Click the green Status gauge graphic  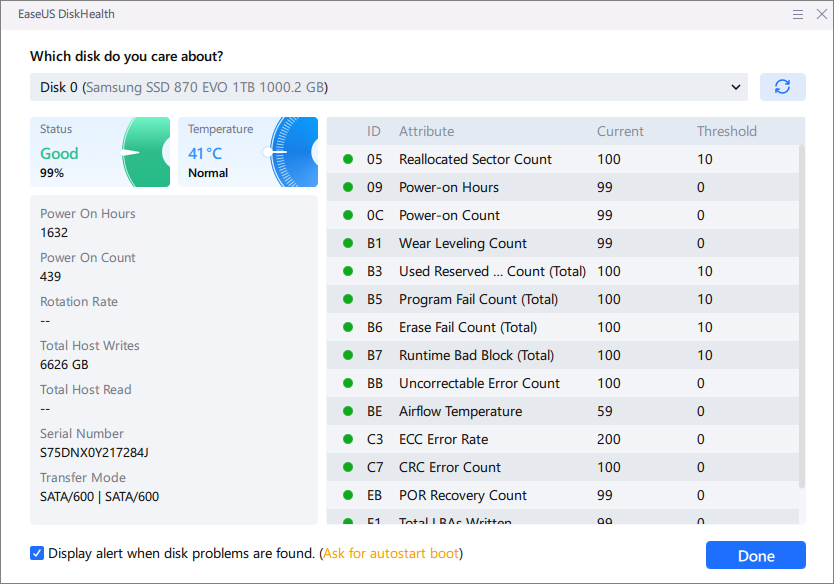coord(145,152)
